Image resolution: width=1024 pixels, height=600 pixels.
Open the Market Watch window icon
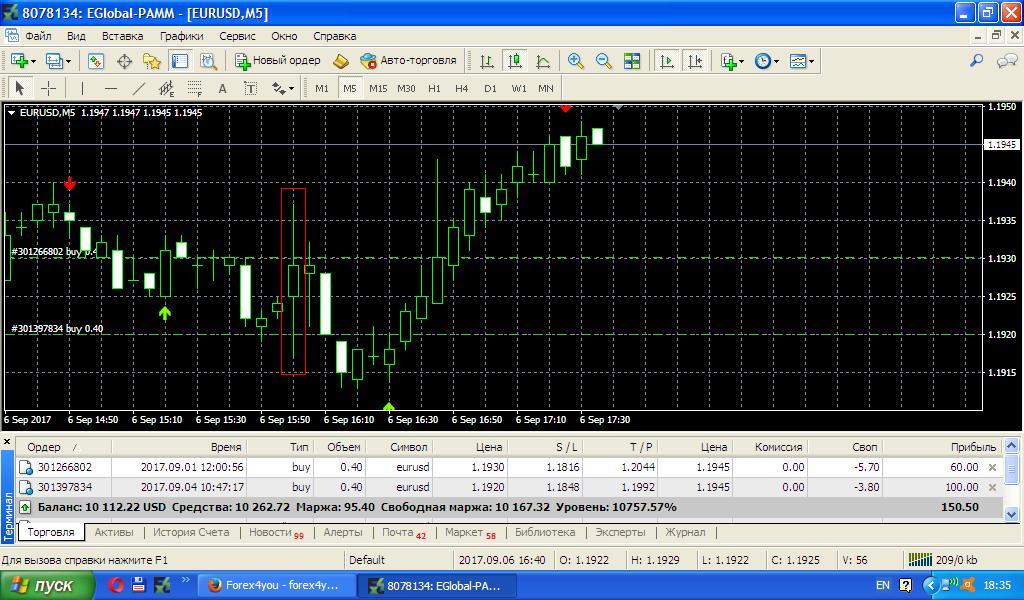click(x=96, y=61)
